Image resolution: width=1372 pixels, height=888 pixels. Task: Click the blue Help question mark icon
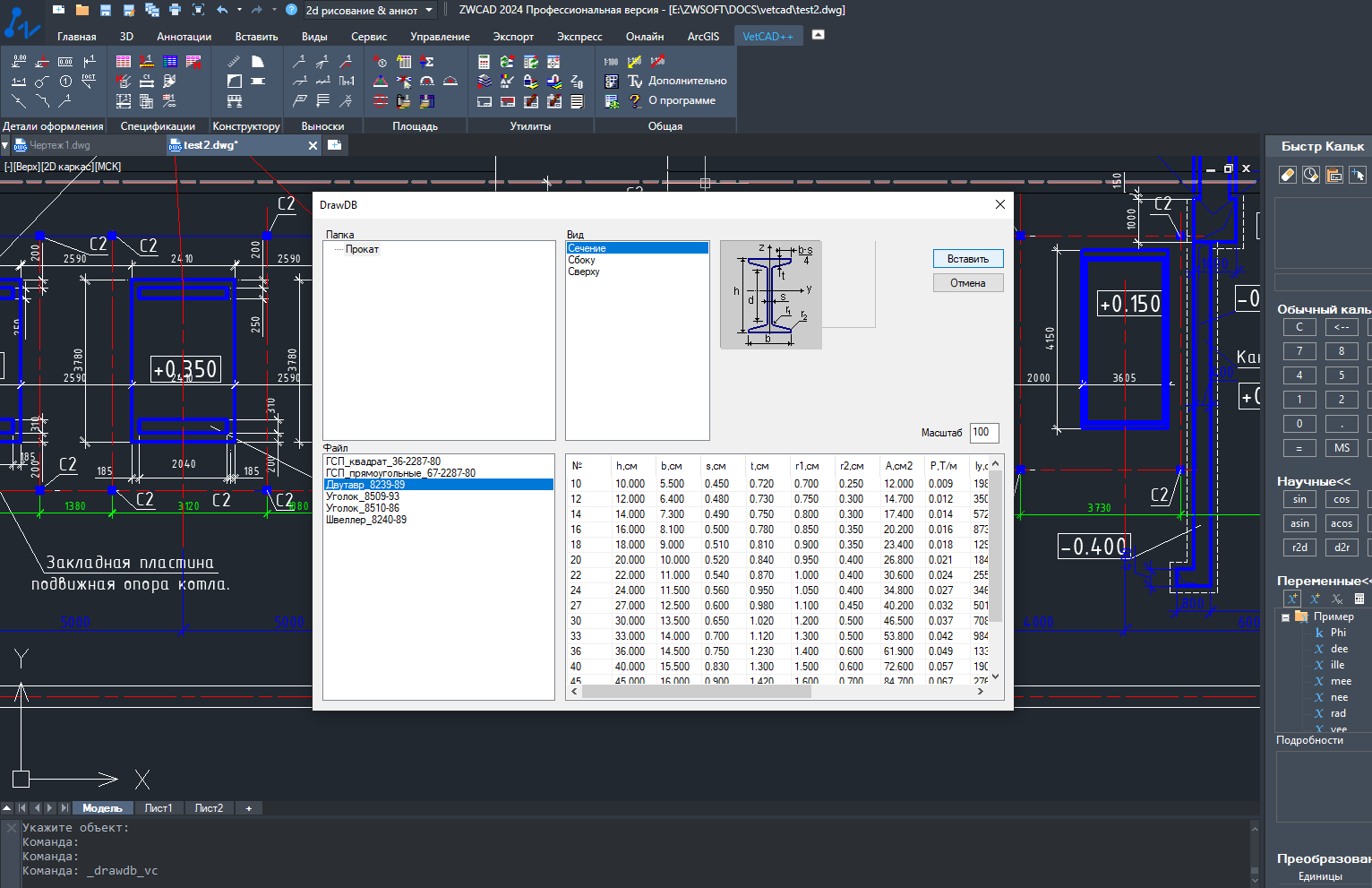[291, 10]
